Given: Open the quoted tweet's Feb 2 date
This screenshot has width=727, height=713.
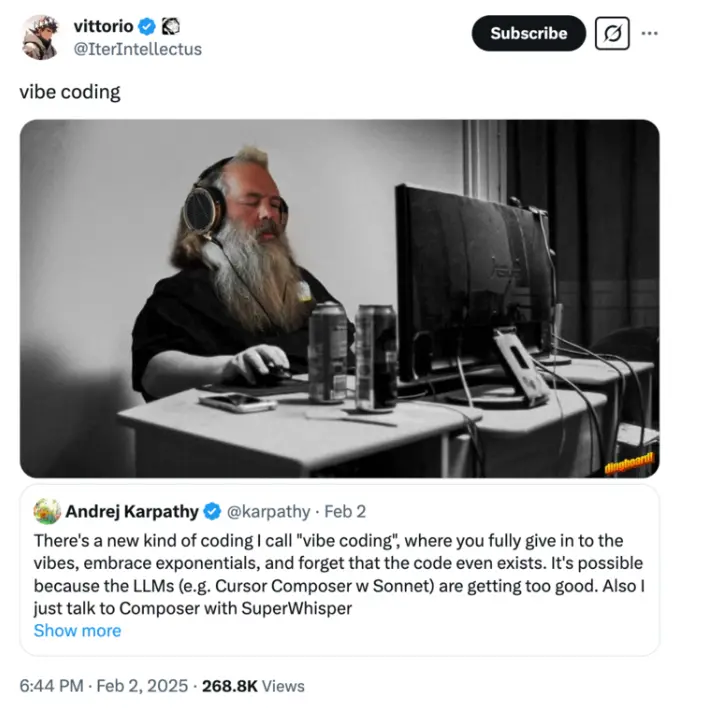Looking at the screenshot, I should [345, 511].
